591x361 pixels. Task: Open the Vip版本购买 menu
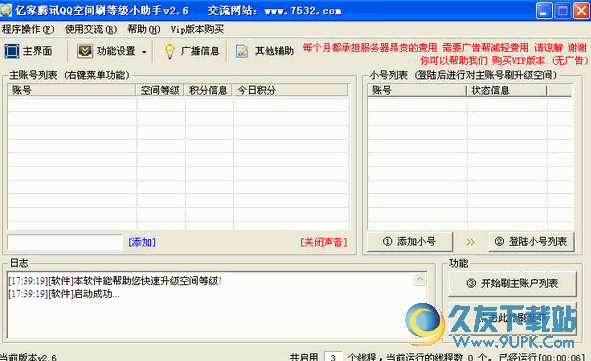coord(197,29)
